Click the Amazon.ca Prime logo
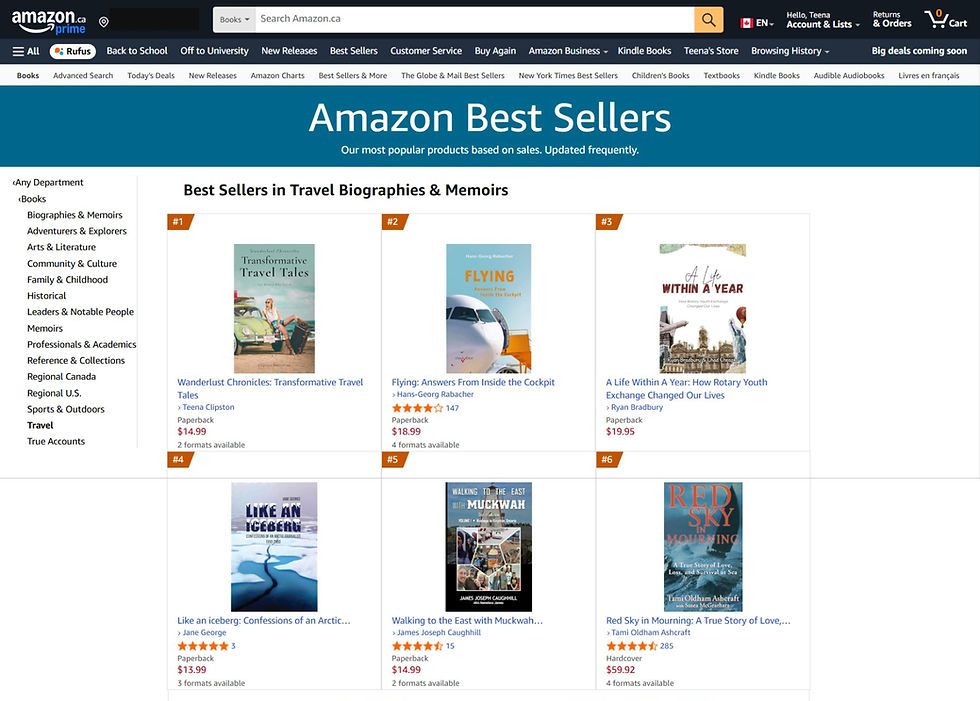Image resolution: width=980 pixels, height=701 pixels. [x=50, y=20]
